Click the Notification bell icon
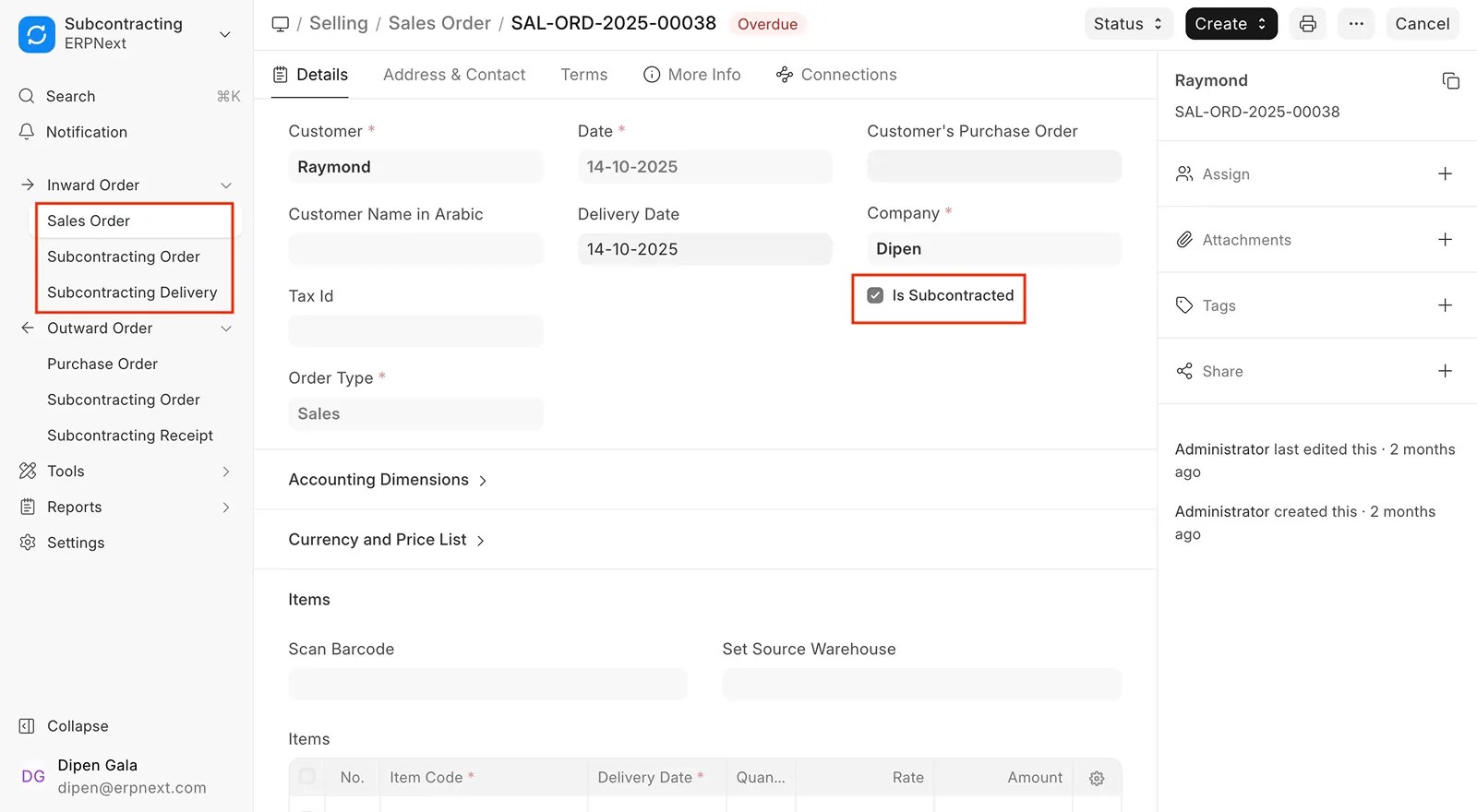1477x812 pixels. pyautogui.click(x=27, y=132)
